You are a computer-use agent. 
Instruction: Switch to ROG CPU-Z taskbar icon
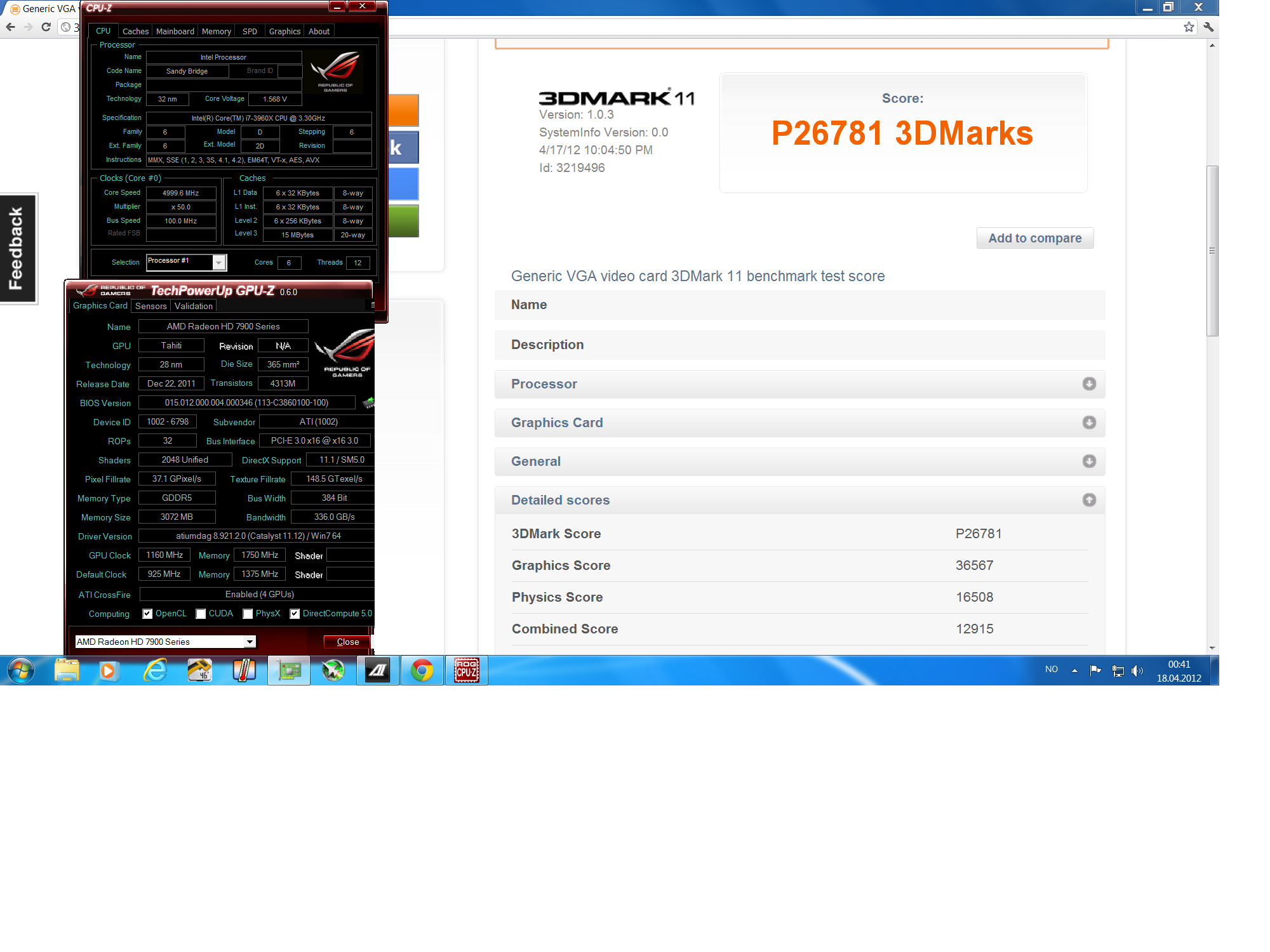click(x=467, y=670)
